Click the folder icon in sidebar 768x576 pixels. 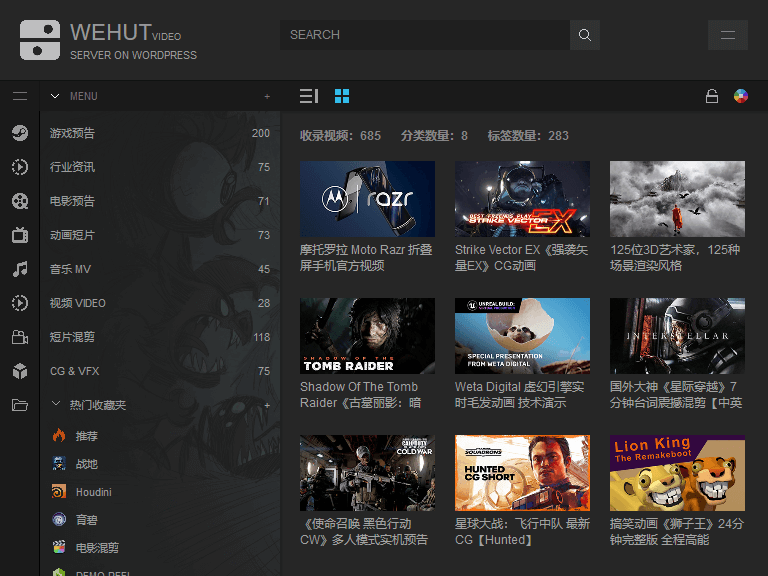click(x=20, y=405)
